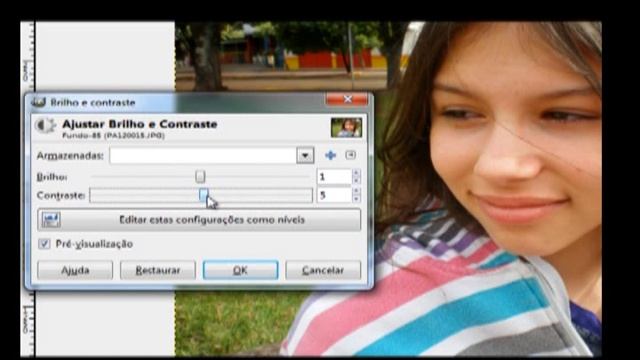640x360 pixels.
Task: Click the Brilho e contraste title bar icon
Action: coord(38,102)
